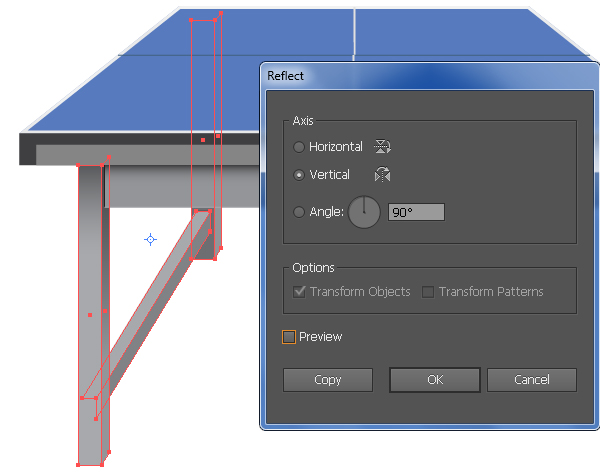
Task: Click the Copy button
Action: (x=328, y=380)
